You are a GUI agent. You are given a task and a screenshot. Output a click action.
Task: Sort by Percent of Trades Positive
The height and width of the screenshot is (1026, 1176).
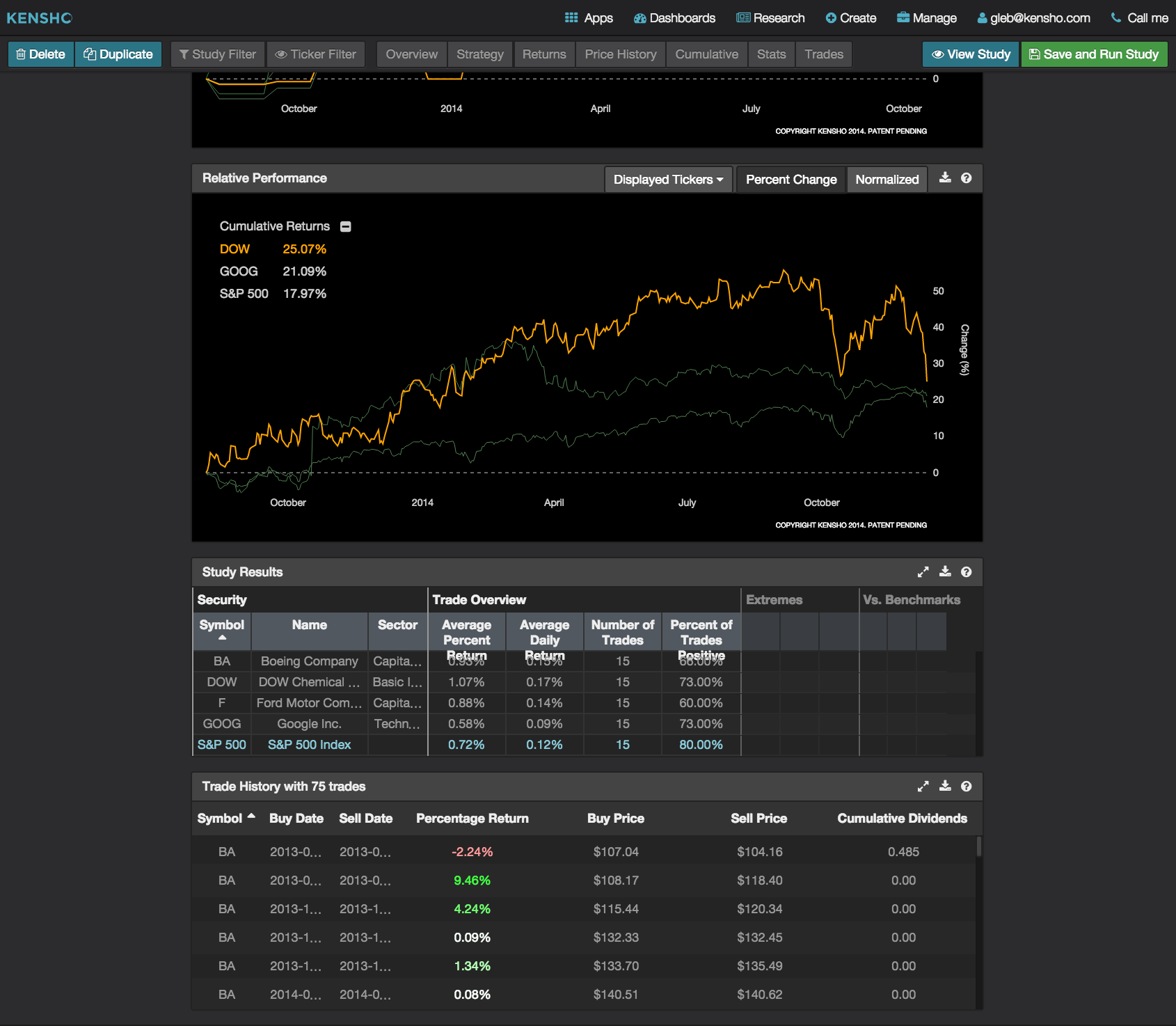click(x=701, y=631)
